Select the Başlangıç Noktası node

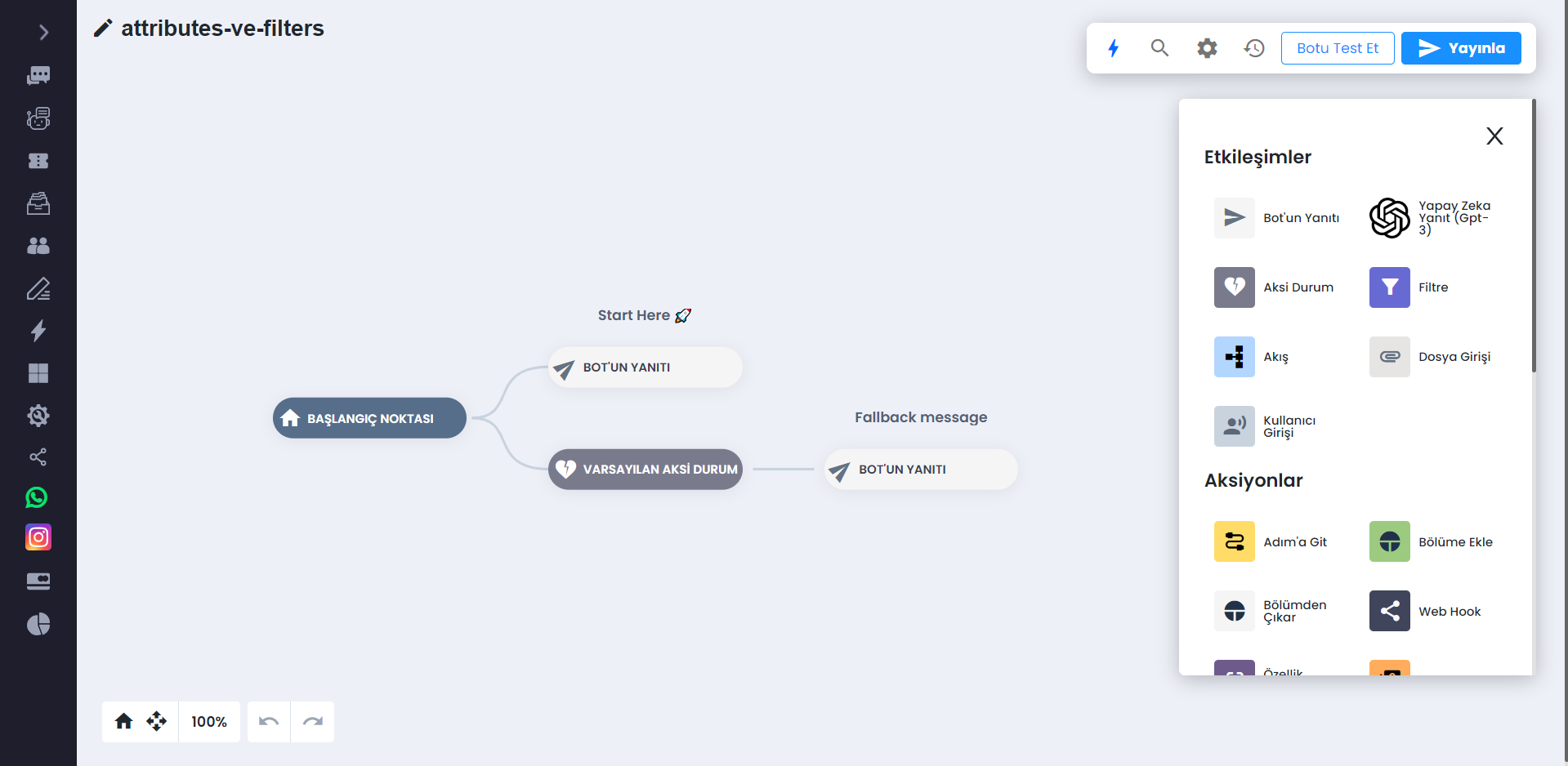click(369, 418)
